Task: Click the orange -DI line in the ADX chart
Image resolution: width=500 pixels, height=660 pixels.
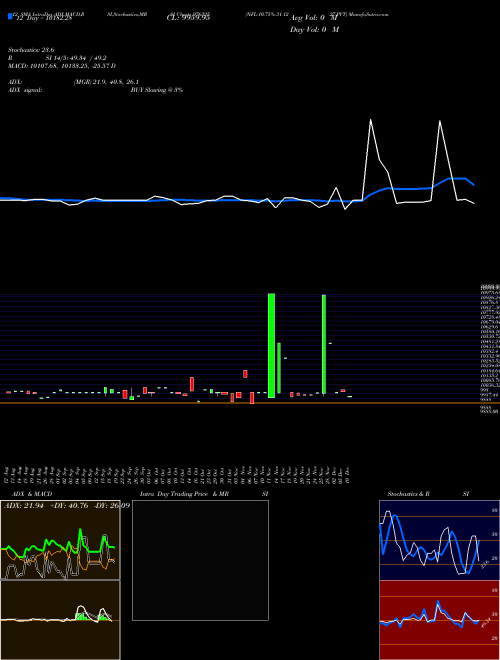Action: tap(57, 552)
